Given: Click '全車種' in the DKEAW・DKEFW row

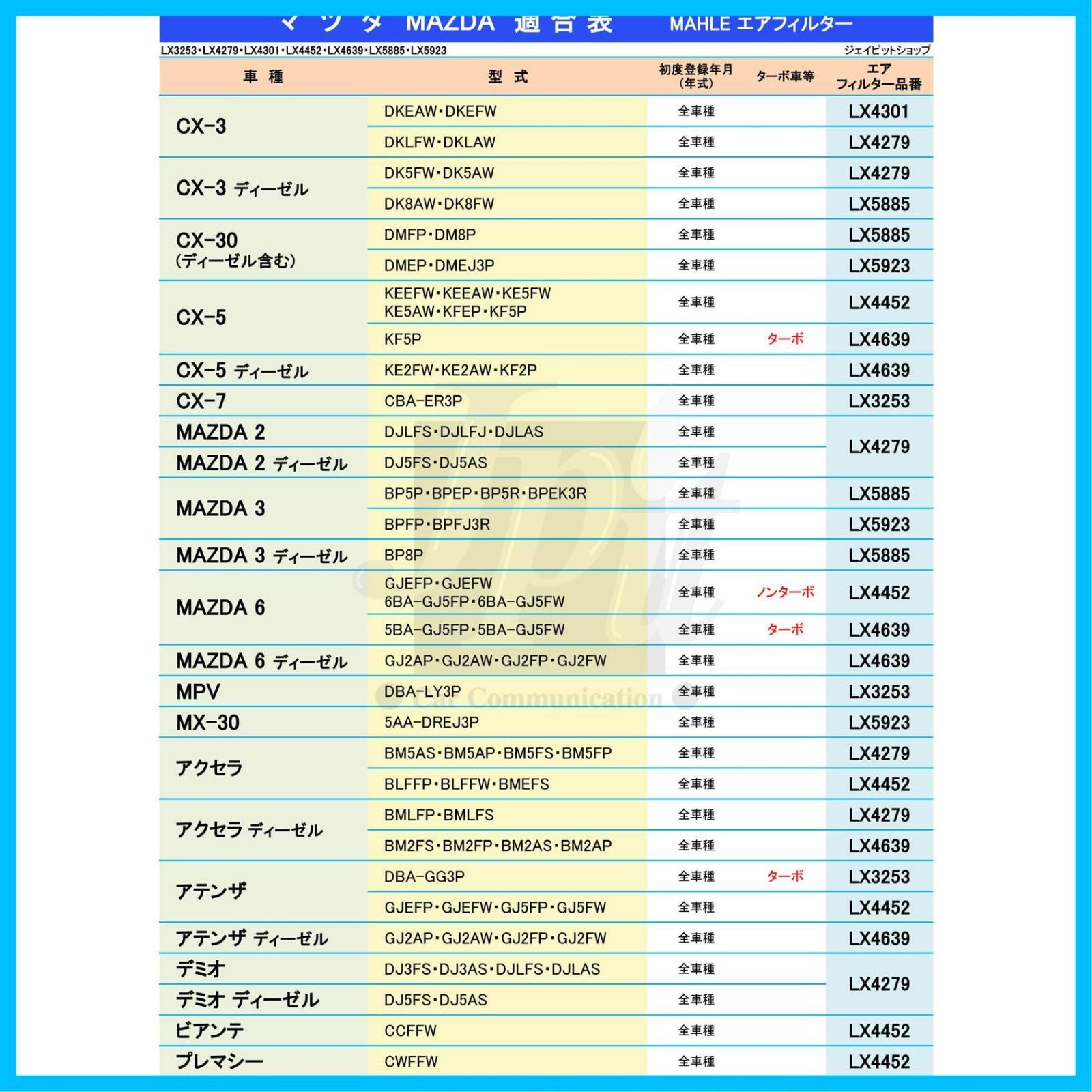Looking at the screenshot, I should tap(696, 111).
